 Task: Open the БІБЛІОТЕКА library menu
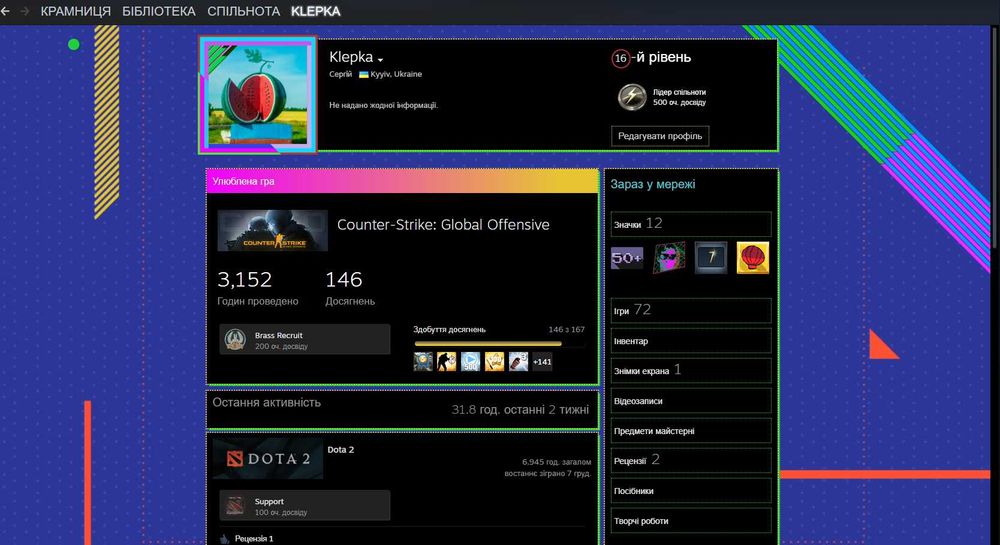click(x=159, y=11)
